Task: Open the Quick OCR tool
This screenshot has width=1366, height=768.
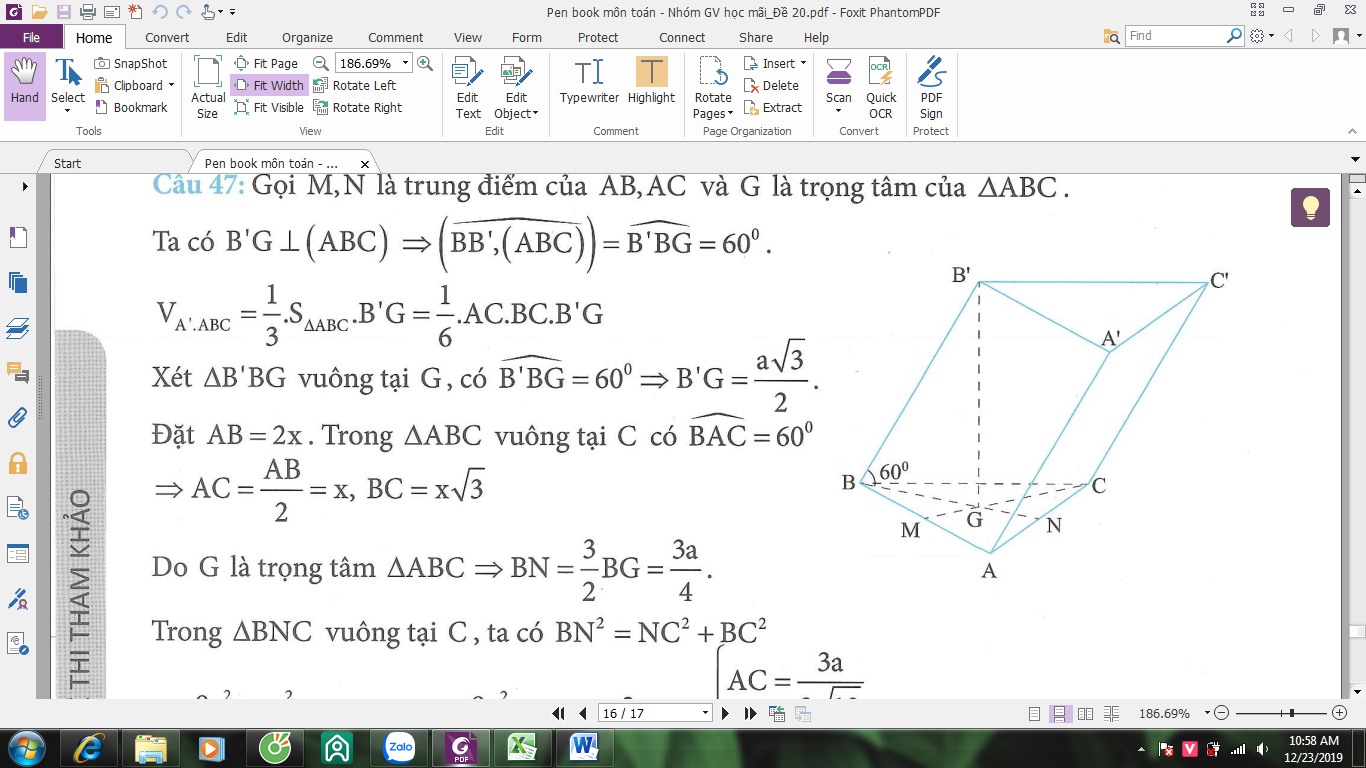Action: [881, 88]
